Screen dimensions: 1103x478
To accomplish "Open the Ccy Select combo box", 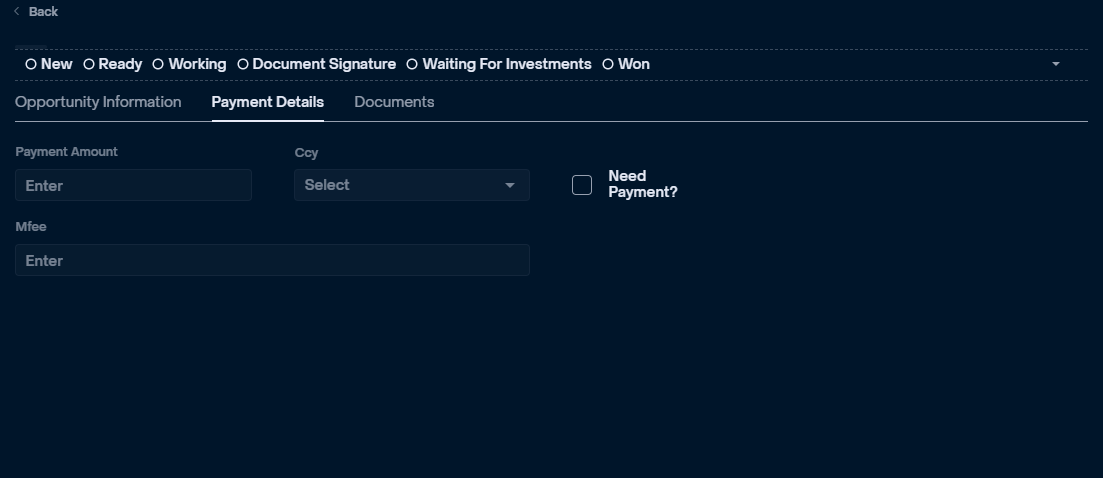I will pyautogui.click(x=412, y=185).
